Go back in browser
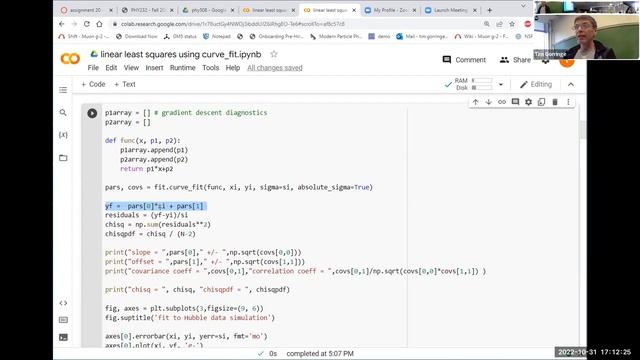Screen dimensions: 640x360 62,24
